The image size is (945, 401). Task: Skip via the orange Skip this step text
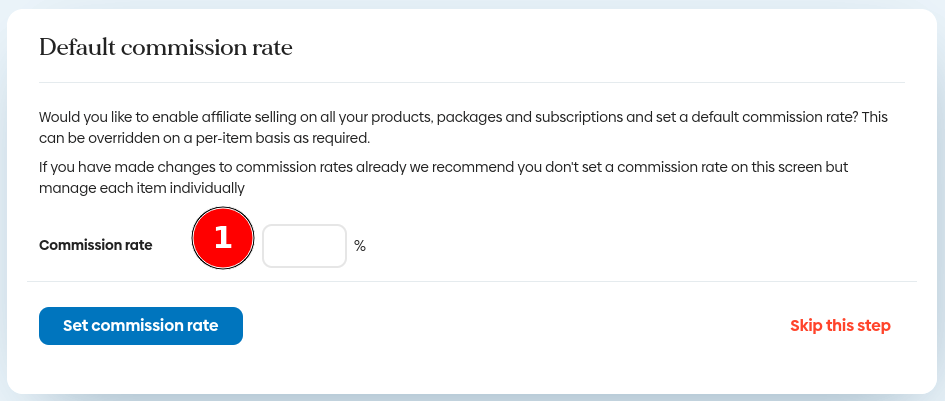coord(840,326)
